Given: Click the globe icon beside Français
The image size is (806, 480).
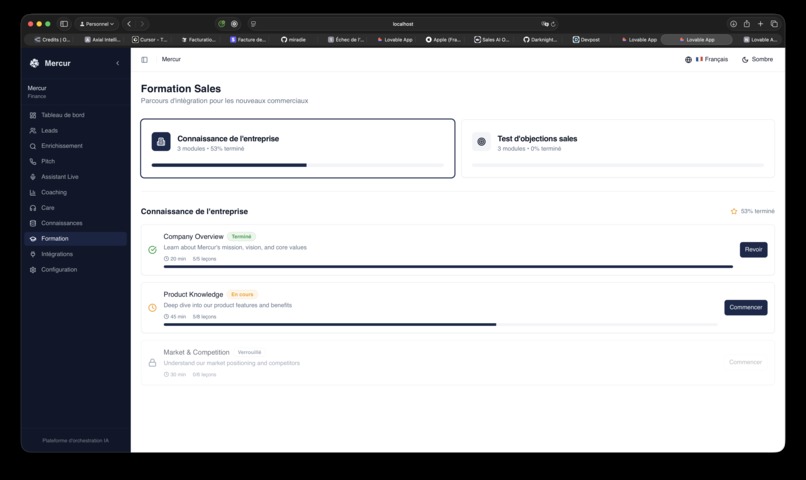Looking at the screenshot, I should coord(688,60).
